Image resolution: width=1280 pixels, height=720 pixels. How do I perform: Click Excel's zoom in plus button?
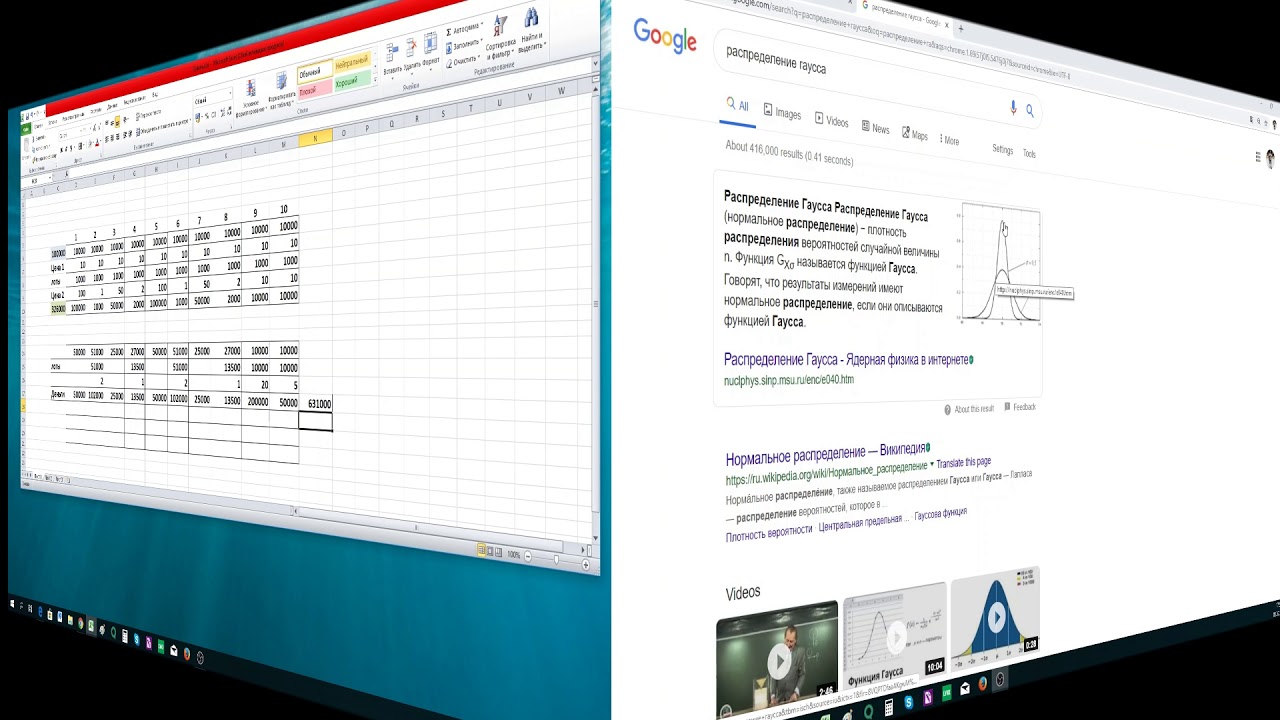(586, 565)
